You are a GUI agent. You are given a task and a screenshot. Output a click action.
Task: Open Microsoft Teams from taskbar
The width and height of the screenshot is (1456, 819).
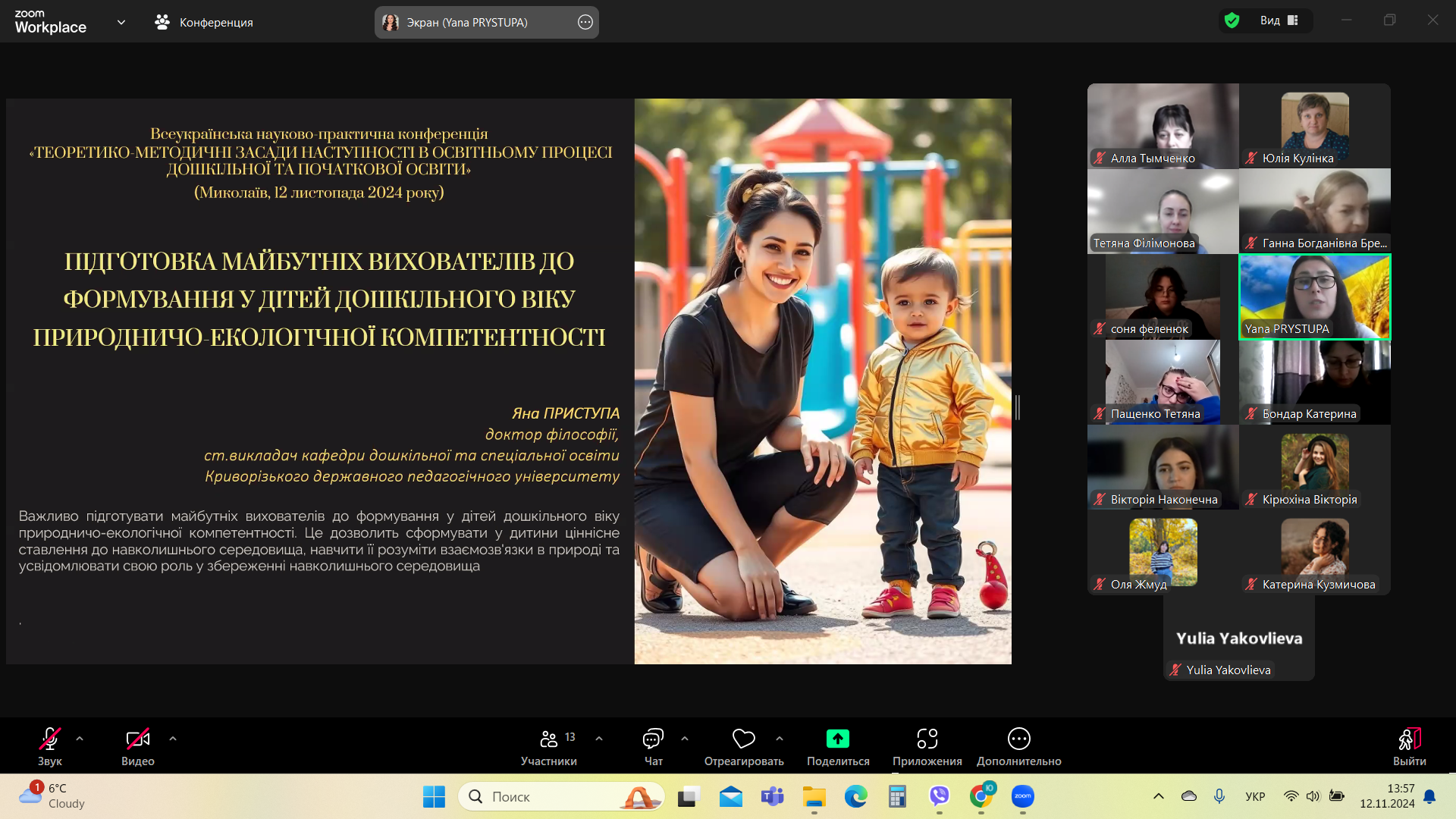coord(773,796)
